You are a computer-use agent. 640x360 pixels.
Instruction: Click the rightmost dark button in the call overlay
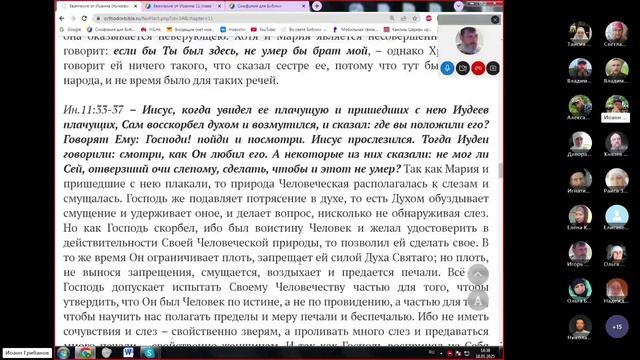click(x=493, y=68)
